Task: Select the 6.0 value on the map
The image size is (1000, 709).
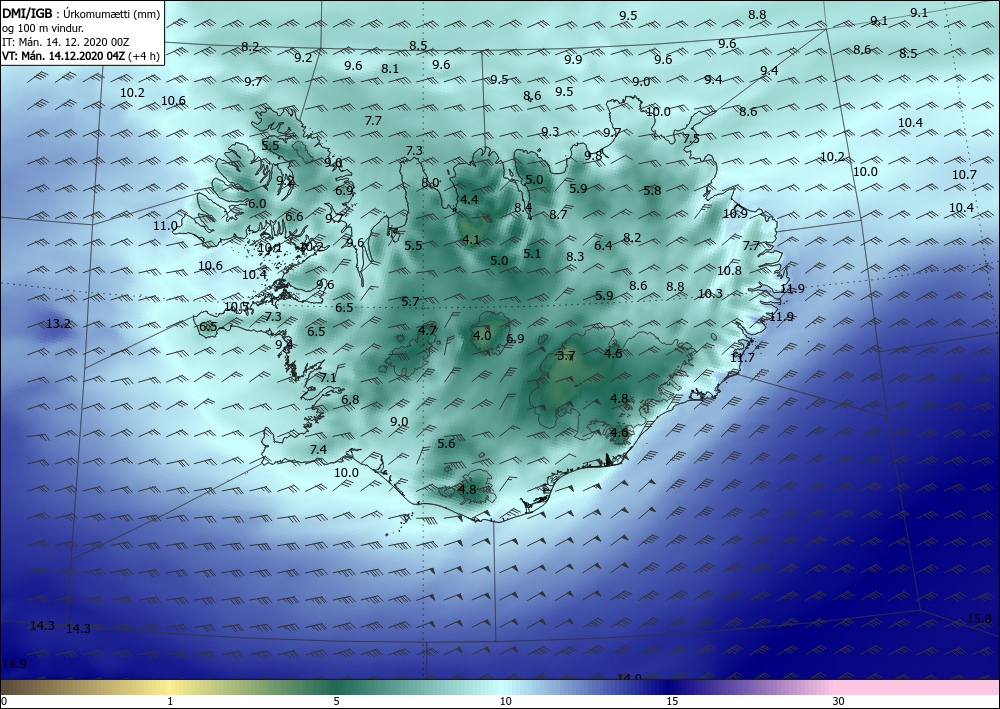Action: pos(257,204)
